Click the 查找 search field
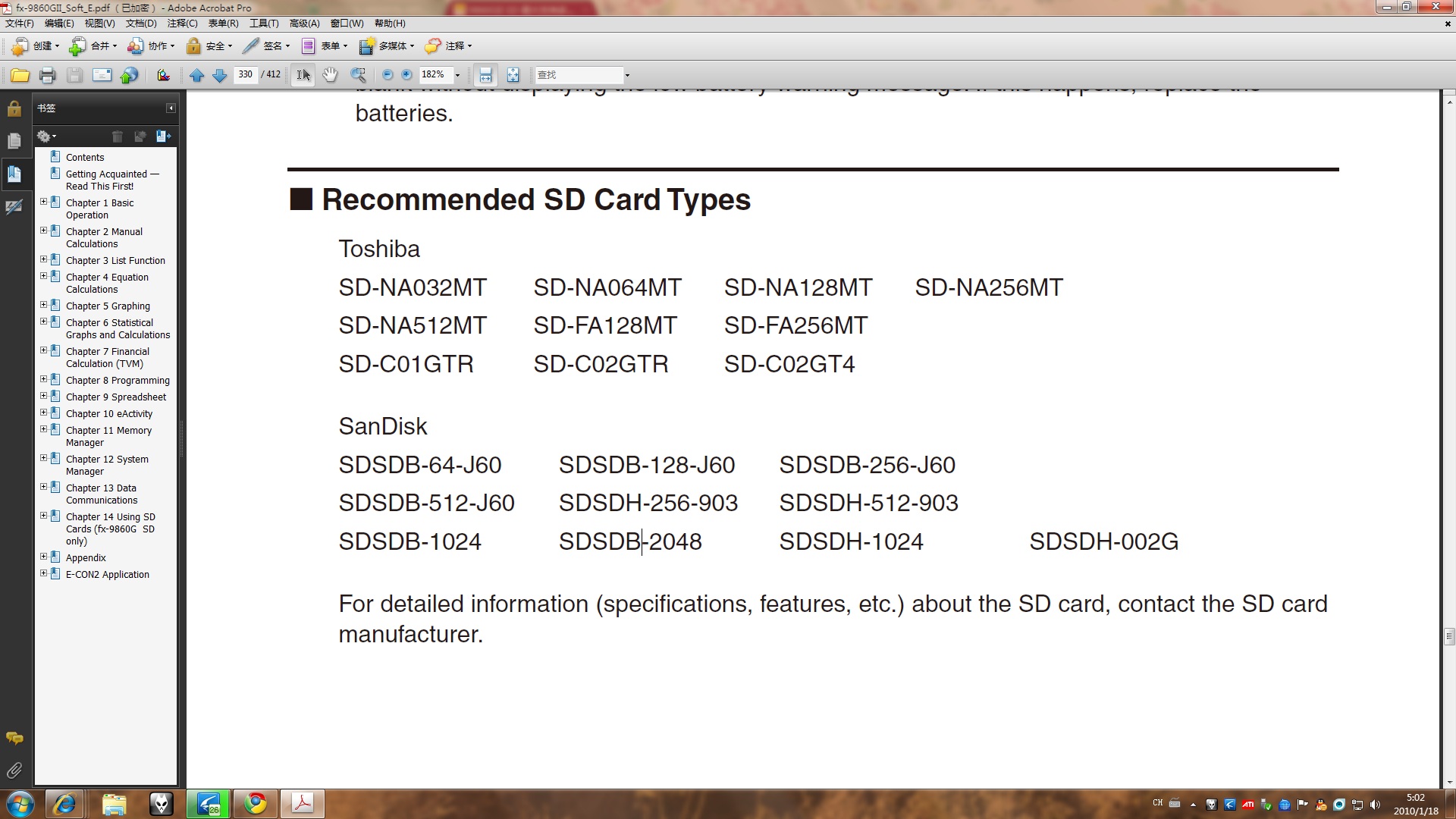 coord(579,75)
